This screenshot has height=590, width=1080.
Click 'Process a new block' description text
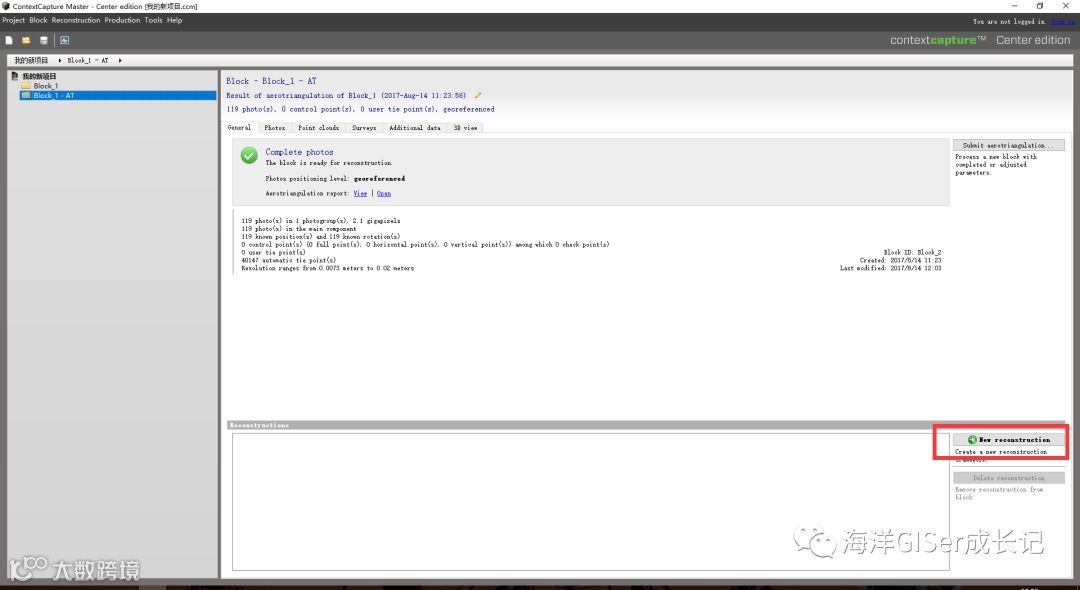pos(996,165)
